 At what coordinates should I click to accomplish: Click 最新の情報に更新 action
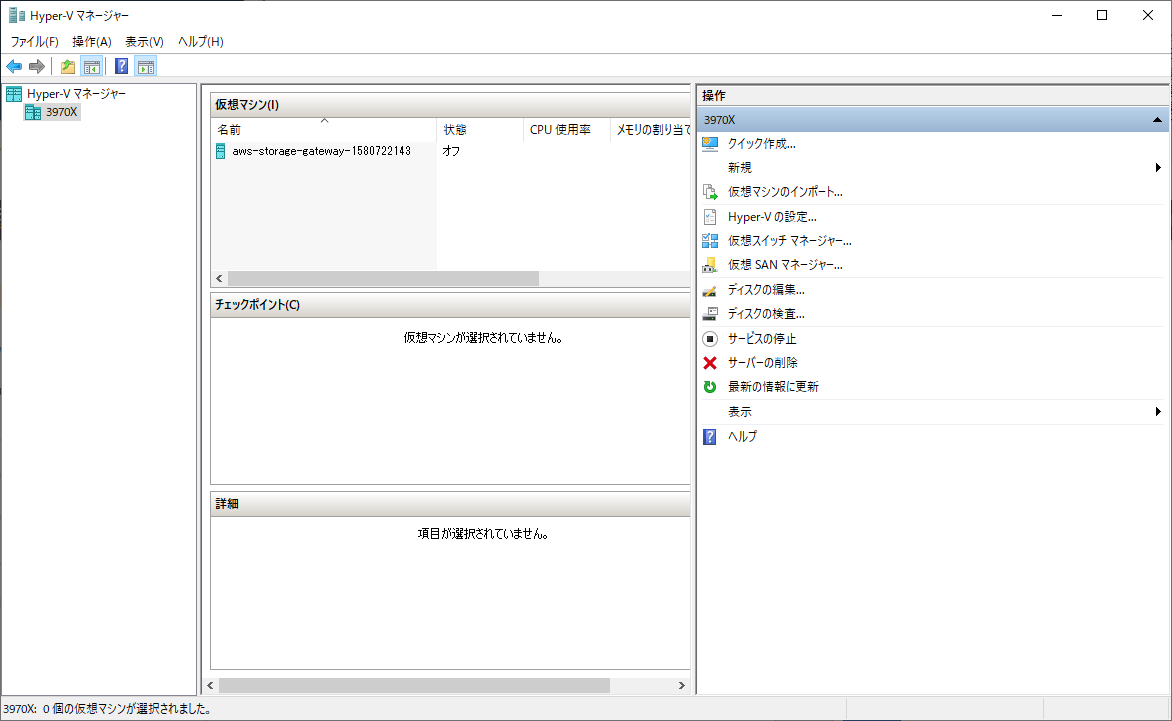point(774,387)
